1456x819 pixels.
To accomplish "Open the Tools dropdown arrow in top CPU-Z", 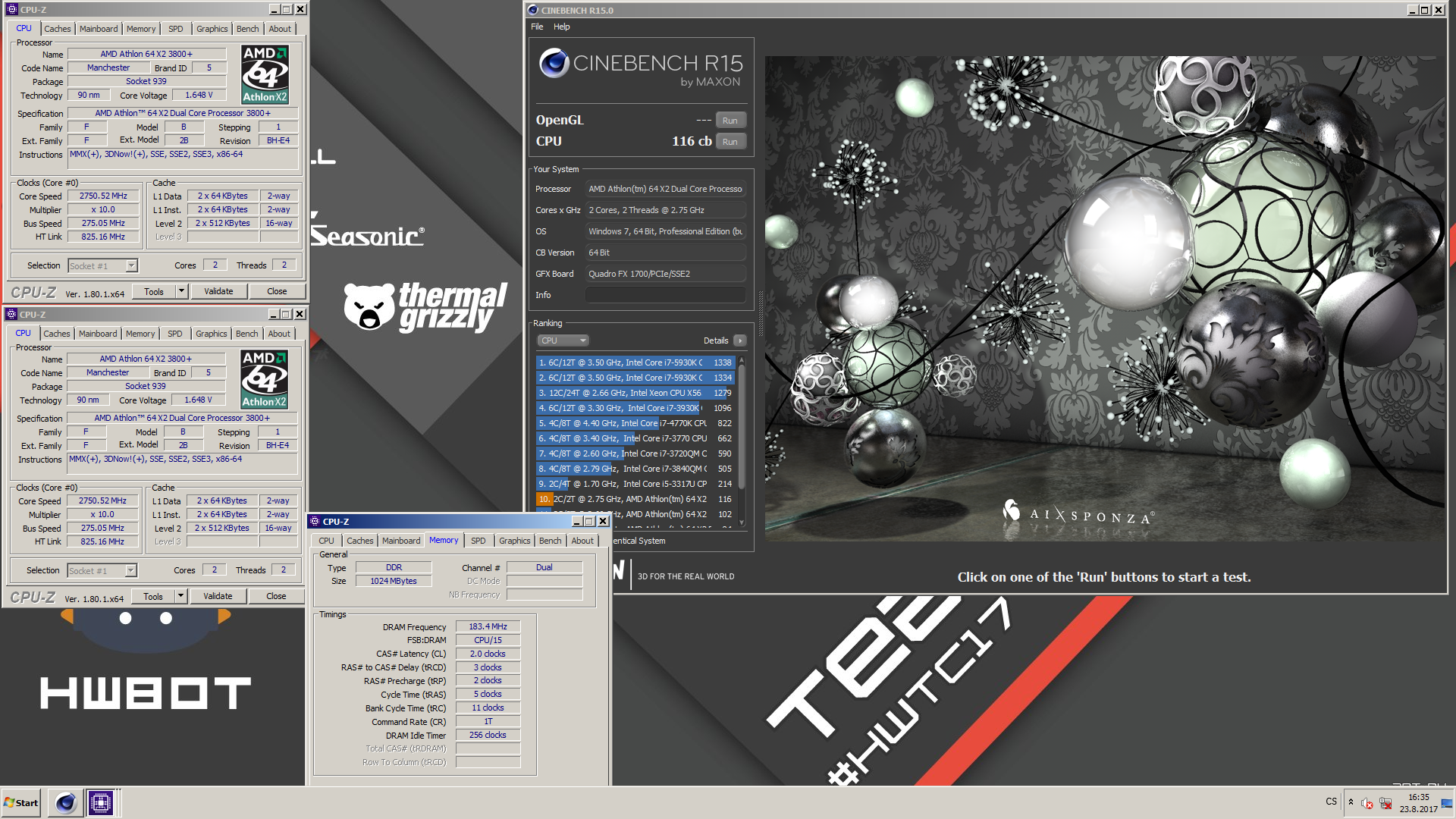I will pos(181,291).
